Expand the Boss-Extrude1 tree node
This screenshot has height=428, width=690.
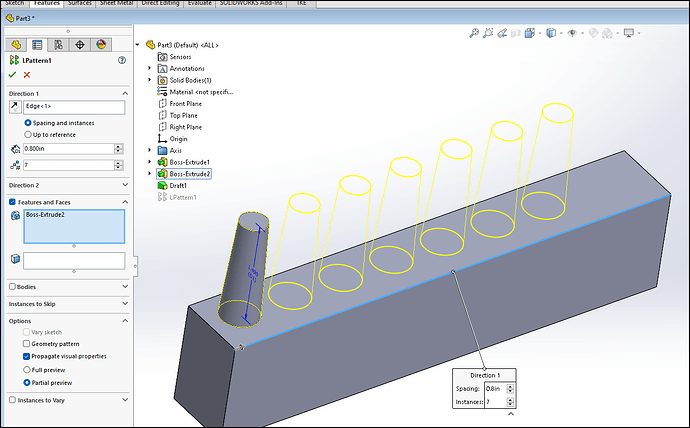[149, 162]
